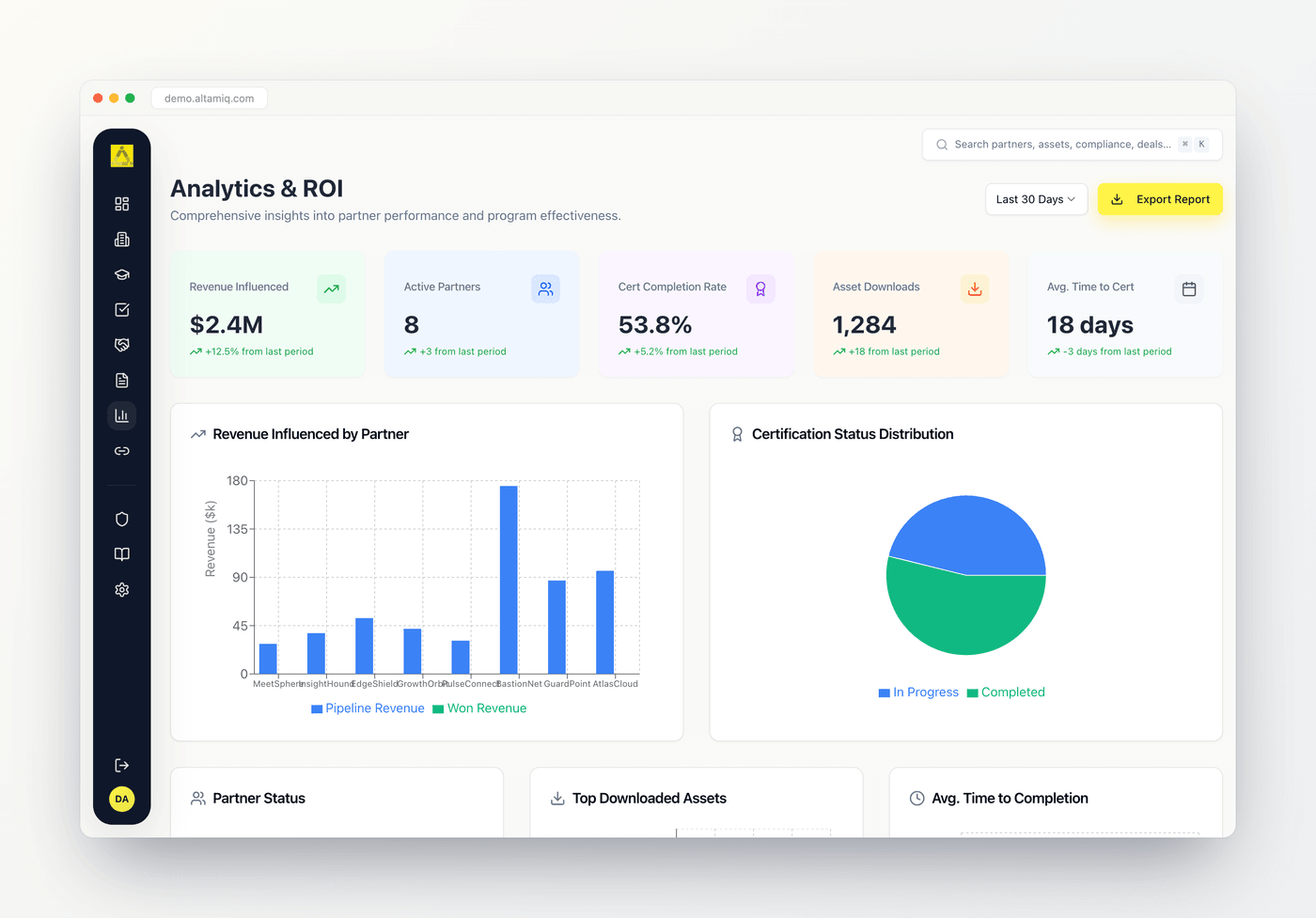Focus the search partners input field
The width and height of the screenshot is (1316, 918).
[1072, 145]
